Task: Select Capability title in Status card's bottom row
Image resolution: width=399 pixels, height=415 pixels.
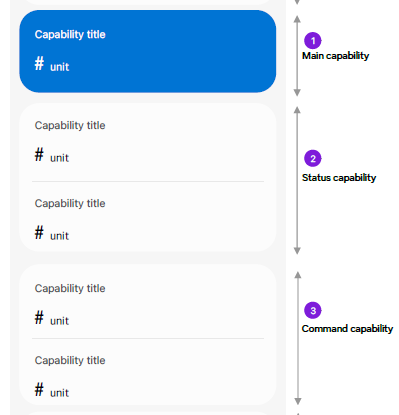Action: pos(70,204)
